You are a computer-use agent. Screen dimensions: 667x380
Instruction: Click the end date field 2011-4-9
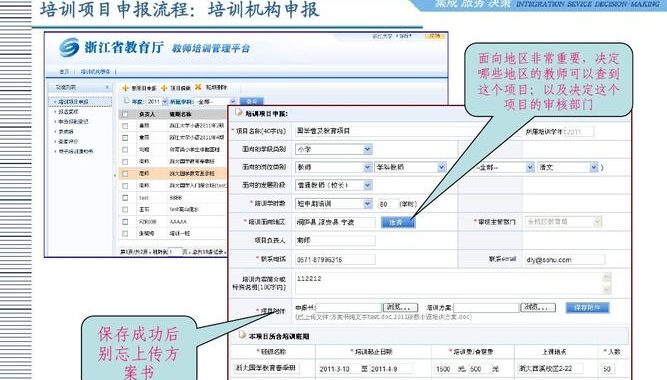click(390, 369)
